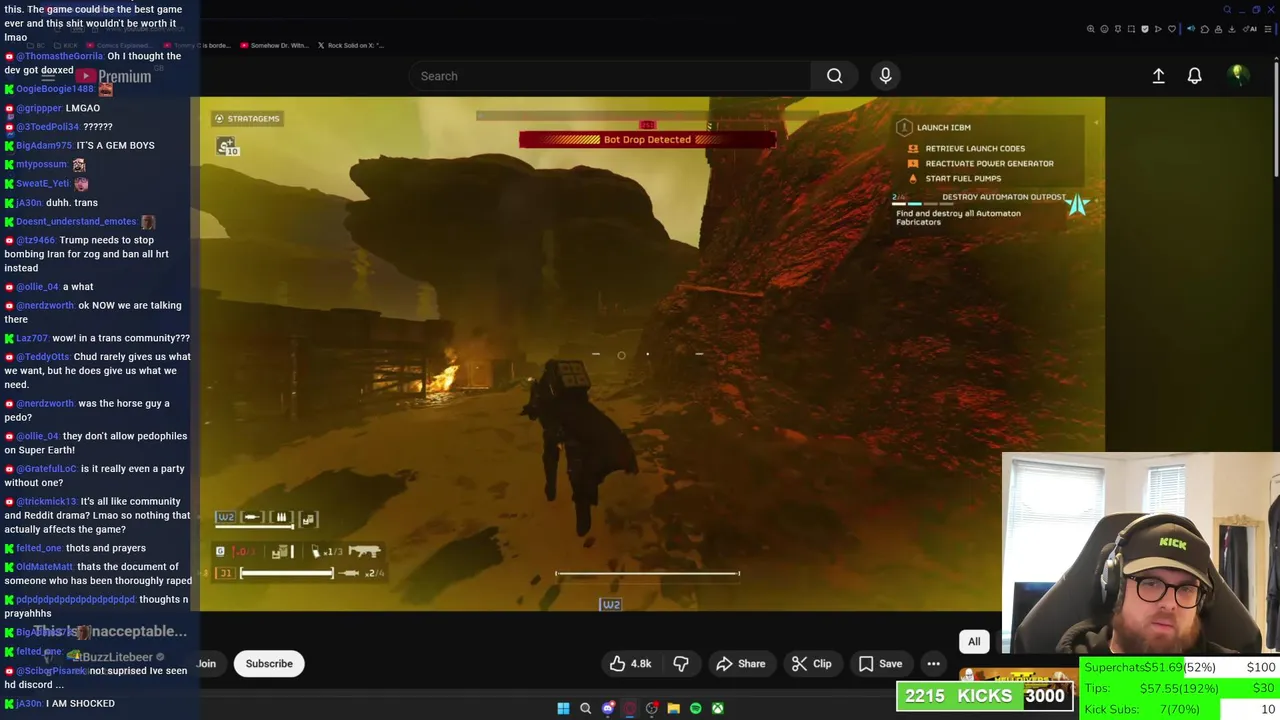
Task: Open the 'Rock Solid on X' bookmark
Action: 351,45
